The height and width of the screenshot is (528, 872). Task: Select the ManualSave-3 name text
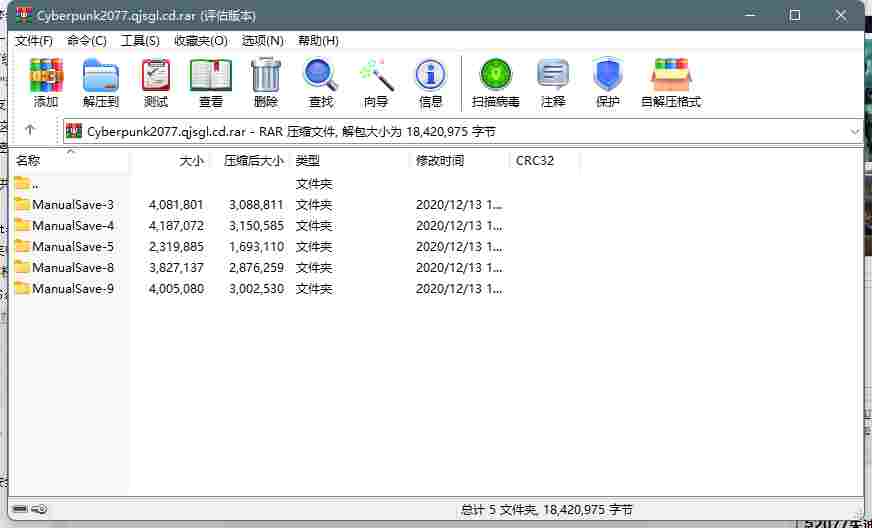point(73,205)
